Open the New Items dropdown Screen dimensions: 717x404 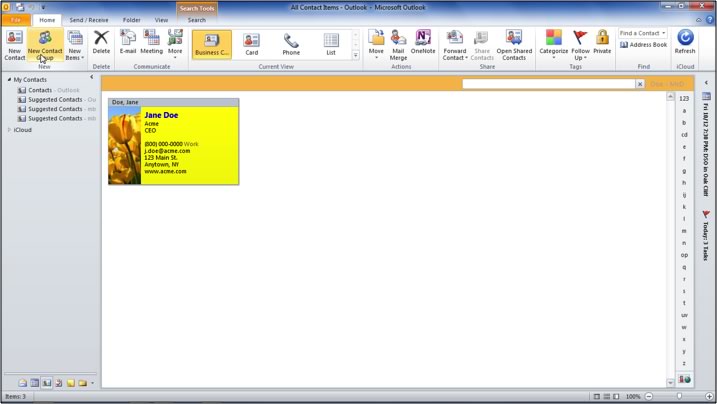[x=75, y=45]
